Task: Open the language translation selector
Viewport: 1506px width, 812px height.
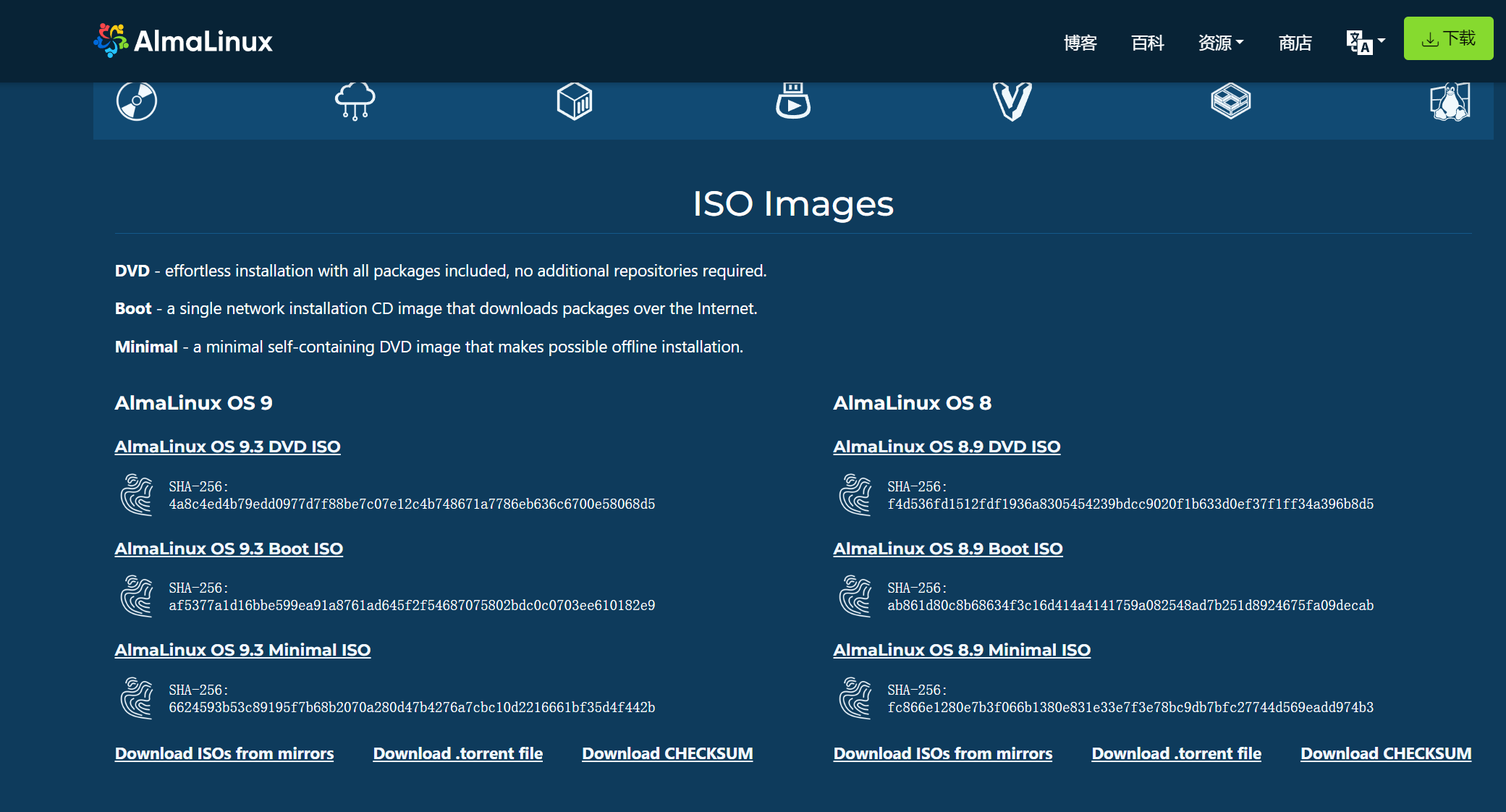Action: [1366, 42]
